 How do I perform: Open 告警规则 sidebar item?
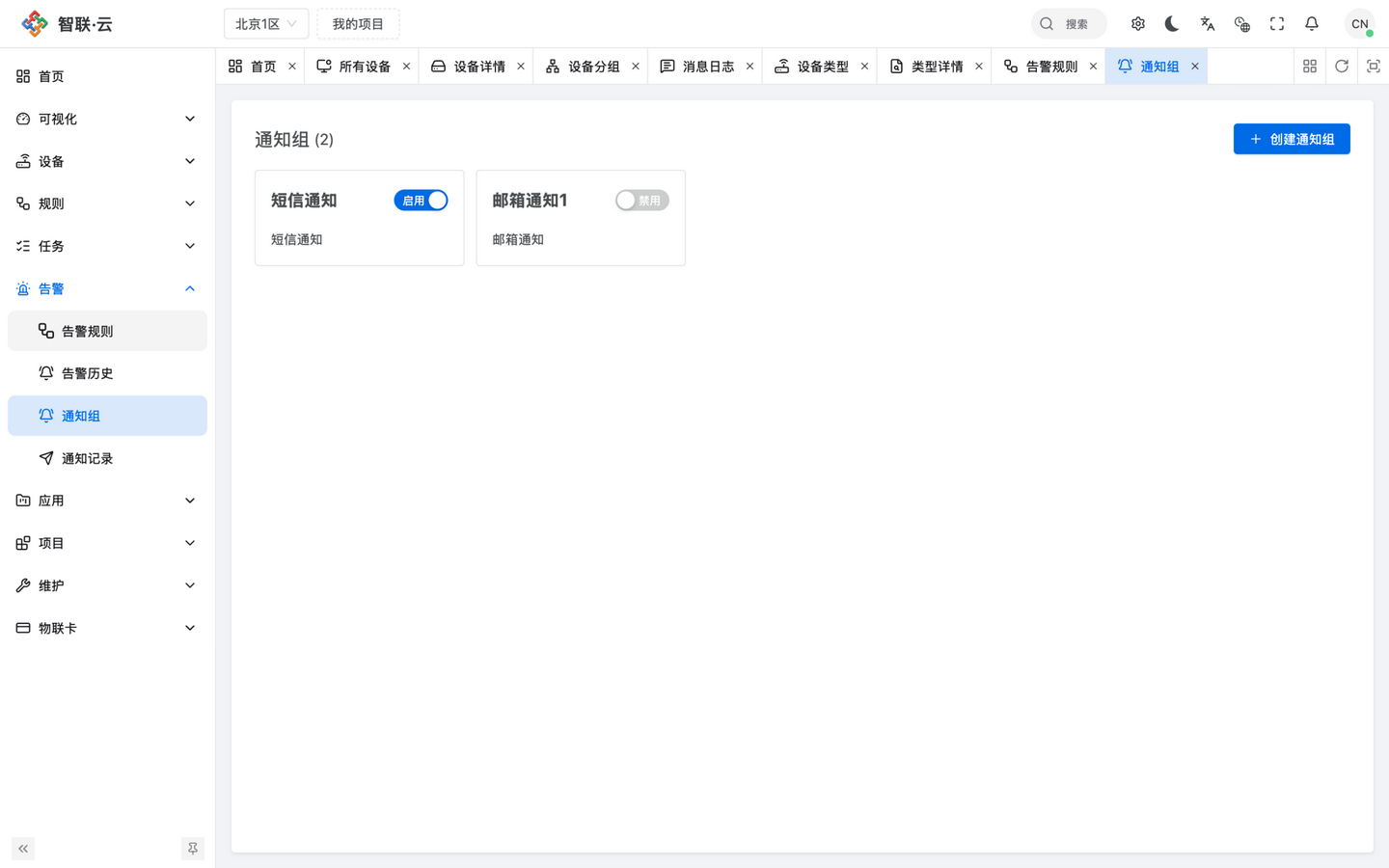107,331
